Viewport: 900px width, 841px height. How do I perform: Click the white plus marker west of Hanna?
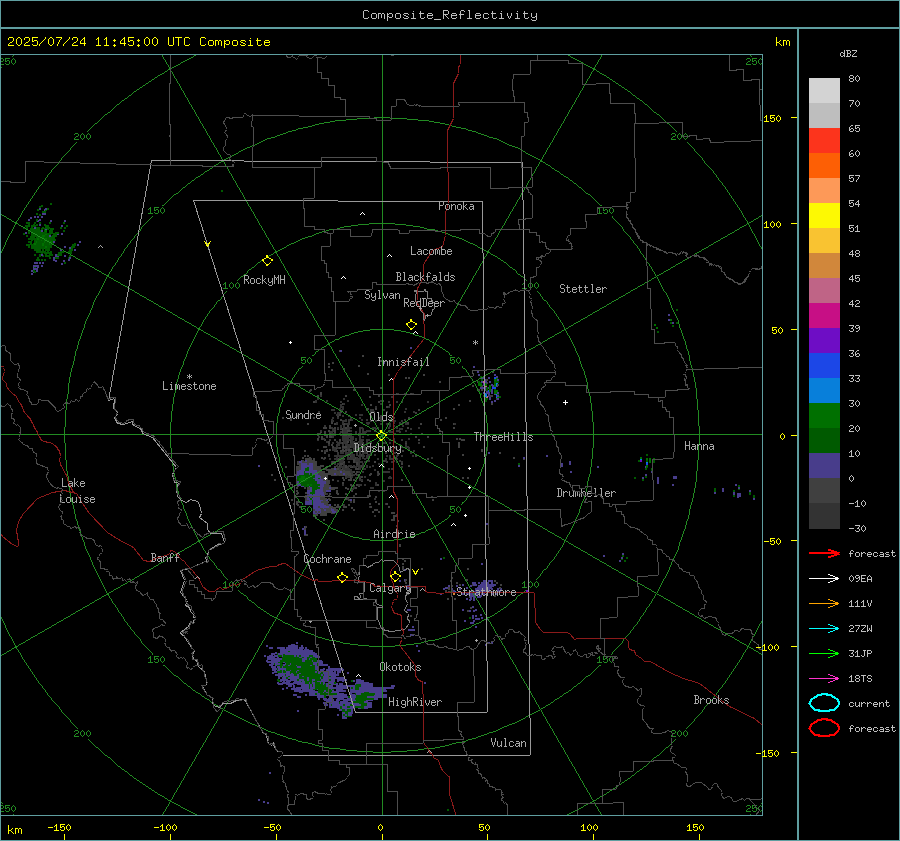(565, 402)
